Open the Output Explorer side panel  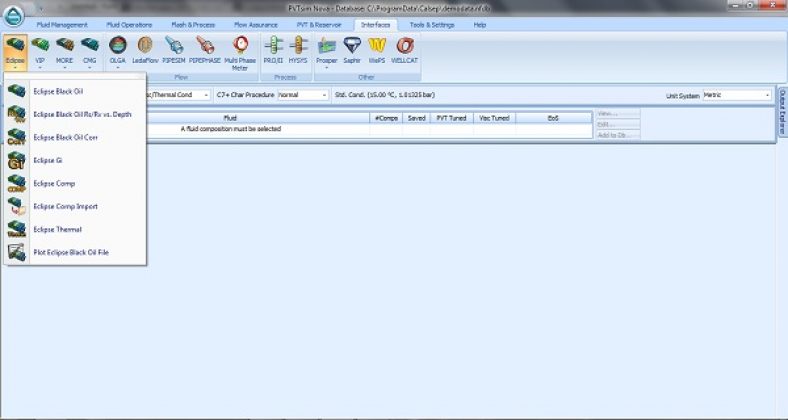(782, 111)
